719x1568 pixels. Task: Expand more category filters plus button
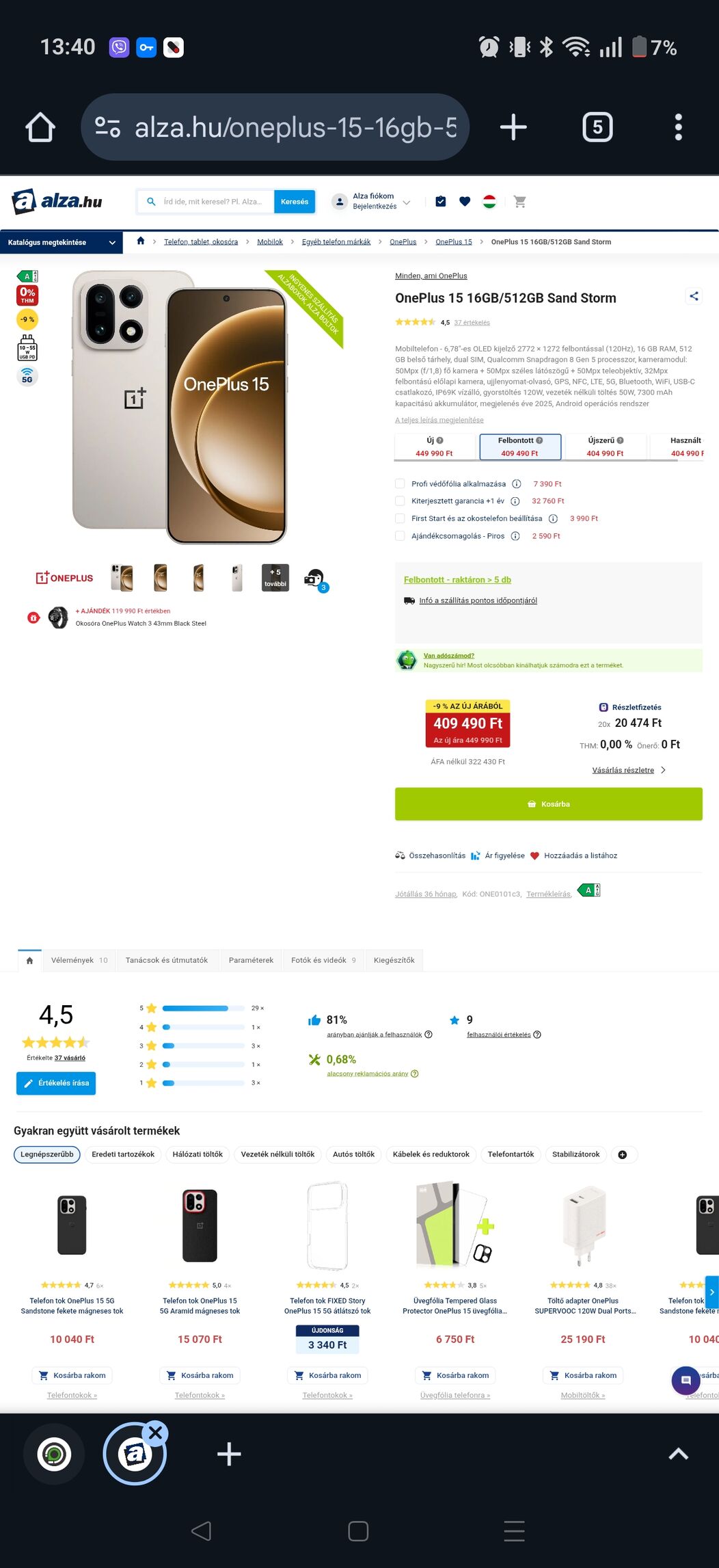(x=623, y=1154)
